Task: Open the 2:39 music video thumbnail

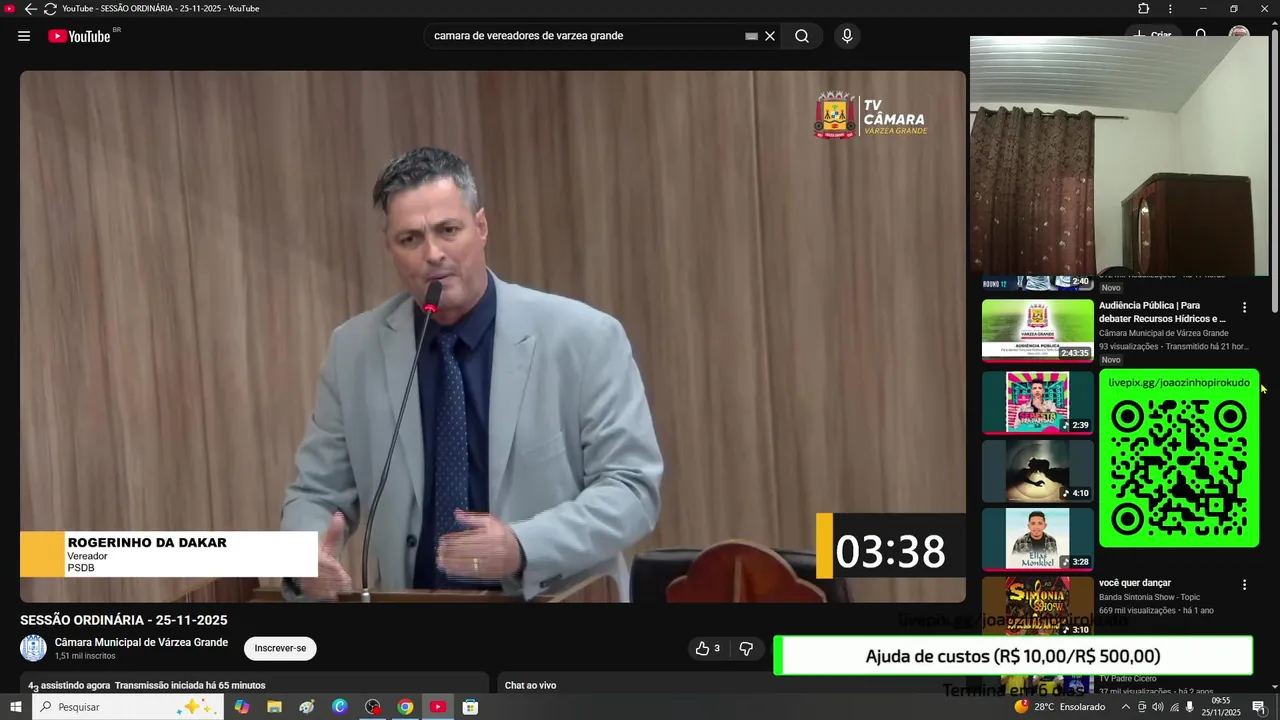Action: tap(1038, 403)
